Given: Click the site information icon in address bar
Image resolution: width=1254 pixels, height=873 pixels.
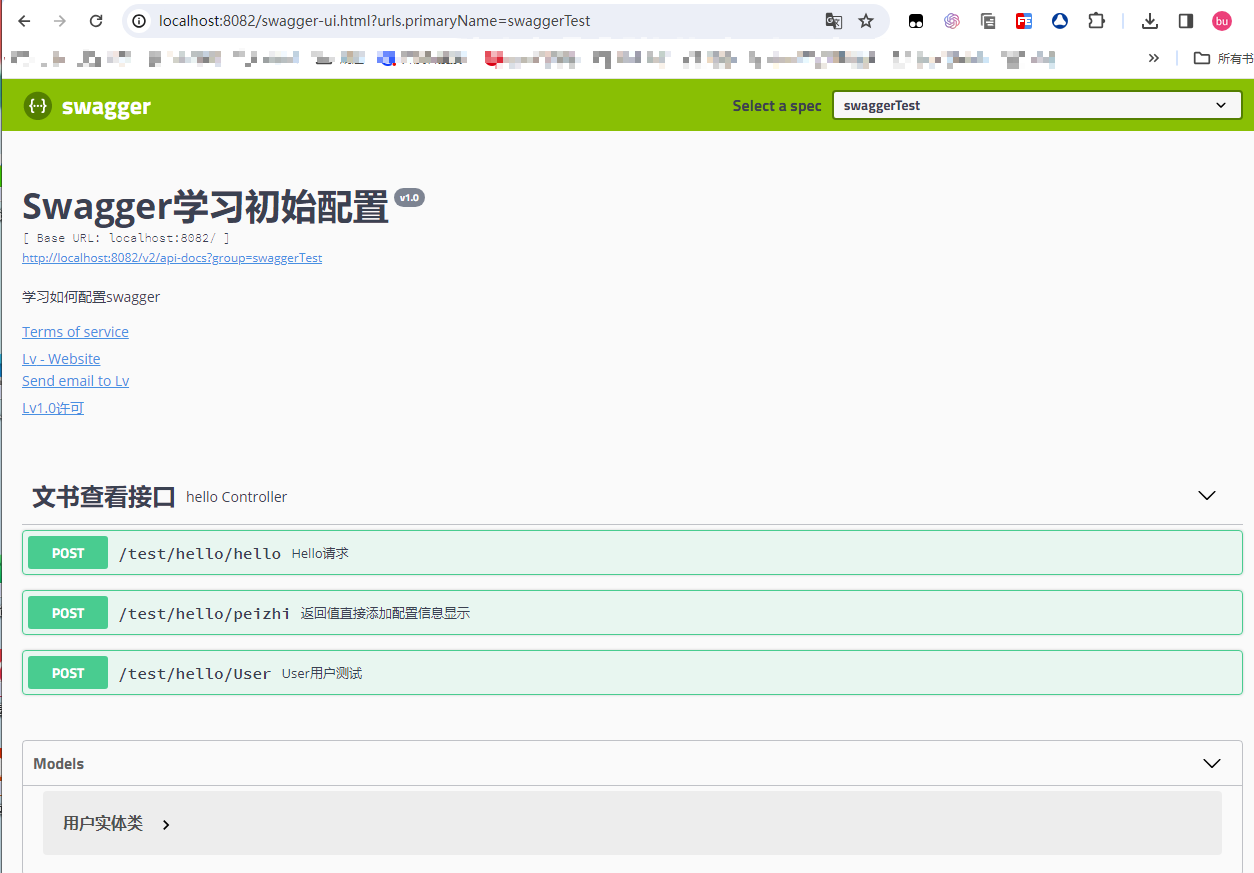Looking at the screenshot, I should click(x=140, y=21).
